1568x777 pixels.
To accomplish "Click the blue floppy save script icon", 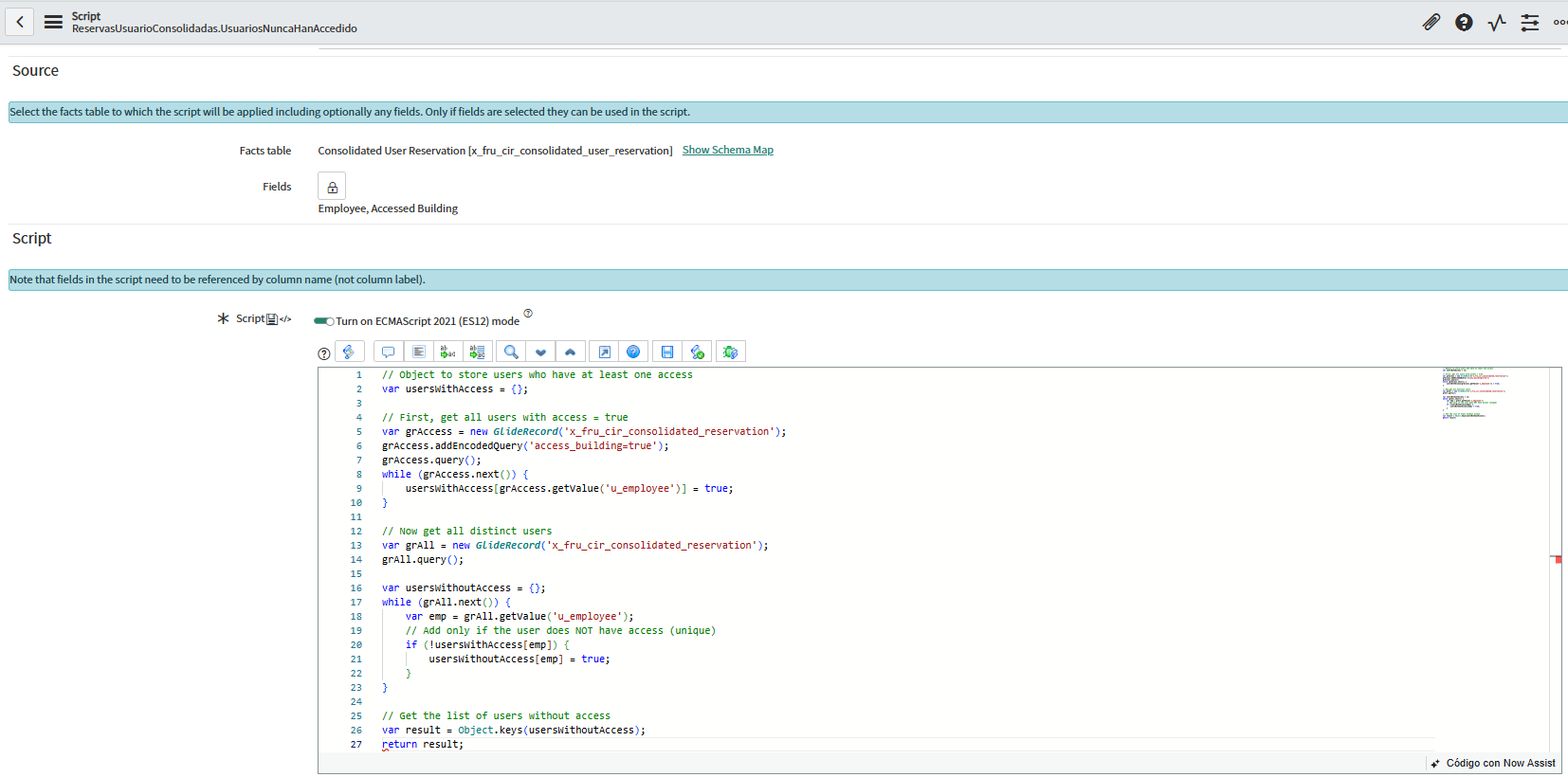I will [x=667, y=352].
